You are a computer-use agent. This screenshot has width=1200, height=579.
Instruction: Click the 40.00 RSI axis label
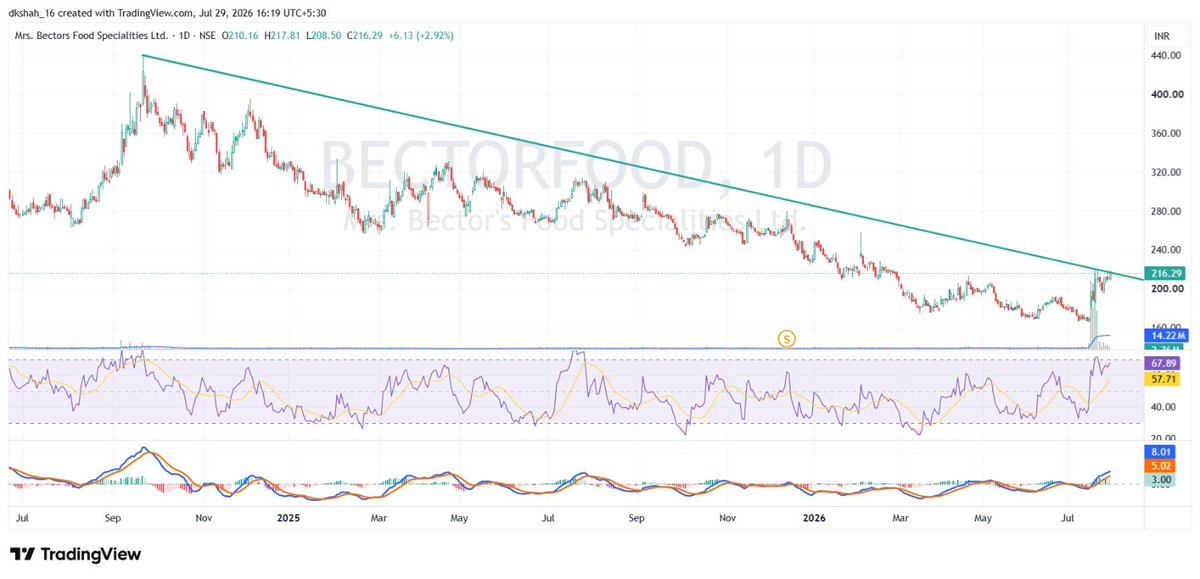coord(1164,408)
